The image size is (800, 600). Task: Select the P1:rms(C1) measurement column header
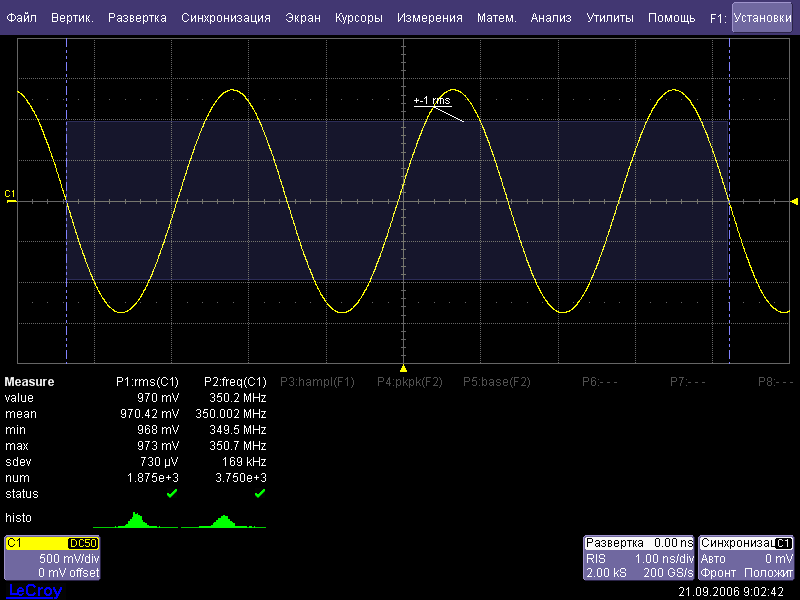[147, 382]
